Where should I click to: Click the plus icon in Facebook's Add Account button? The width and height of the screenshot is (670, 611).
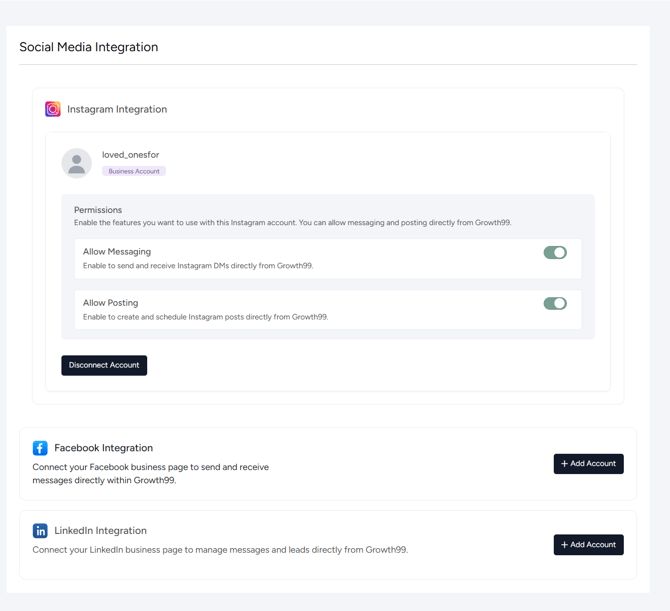565,464
